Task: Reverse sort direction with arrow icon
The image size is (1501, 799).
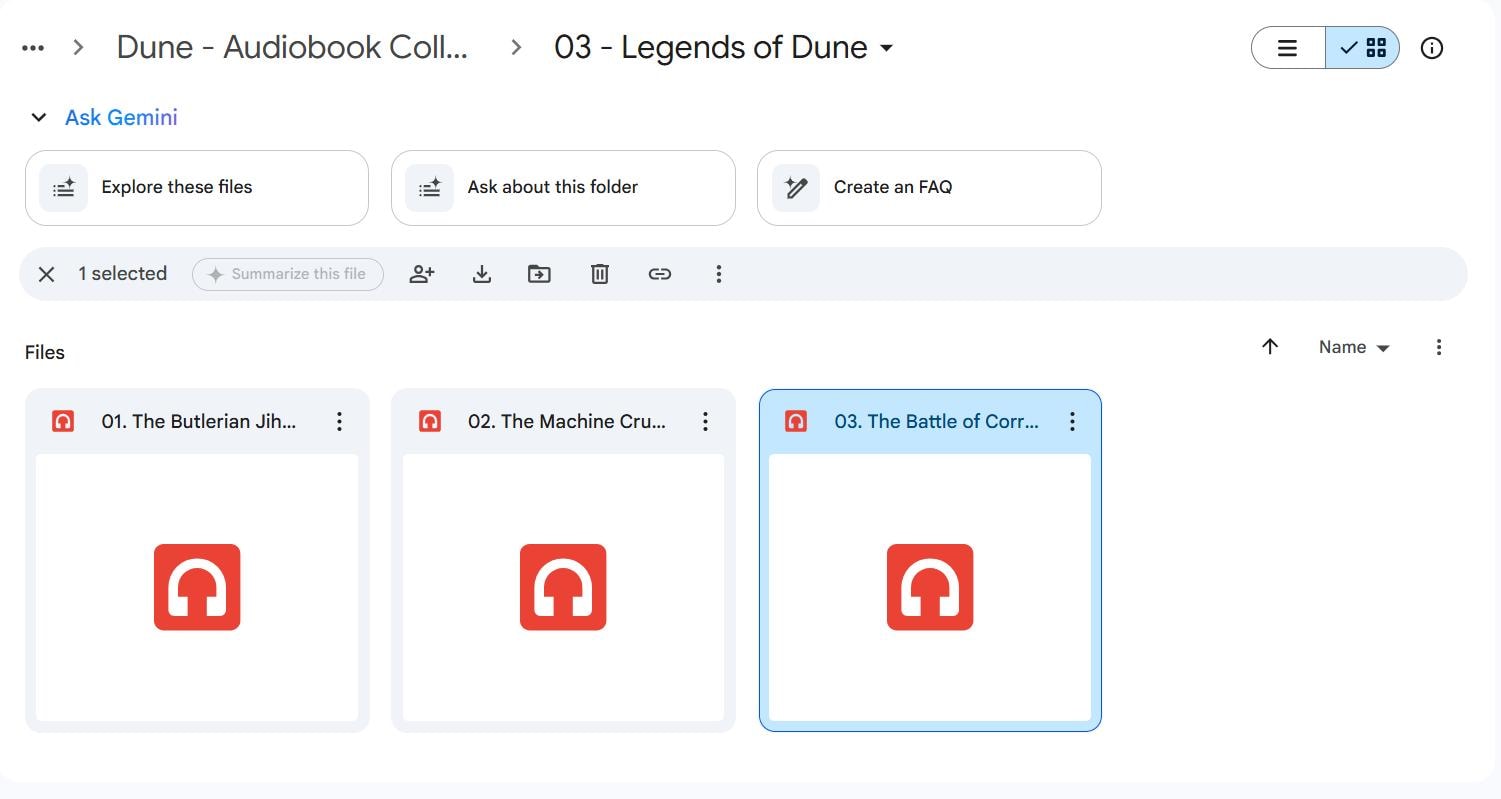Action: 1270,347
